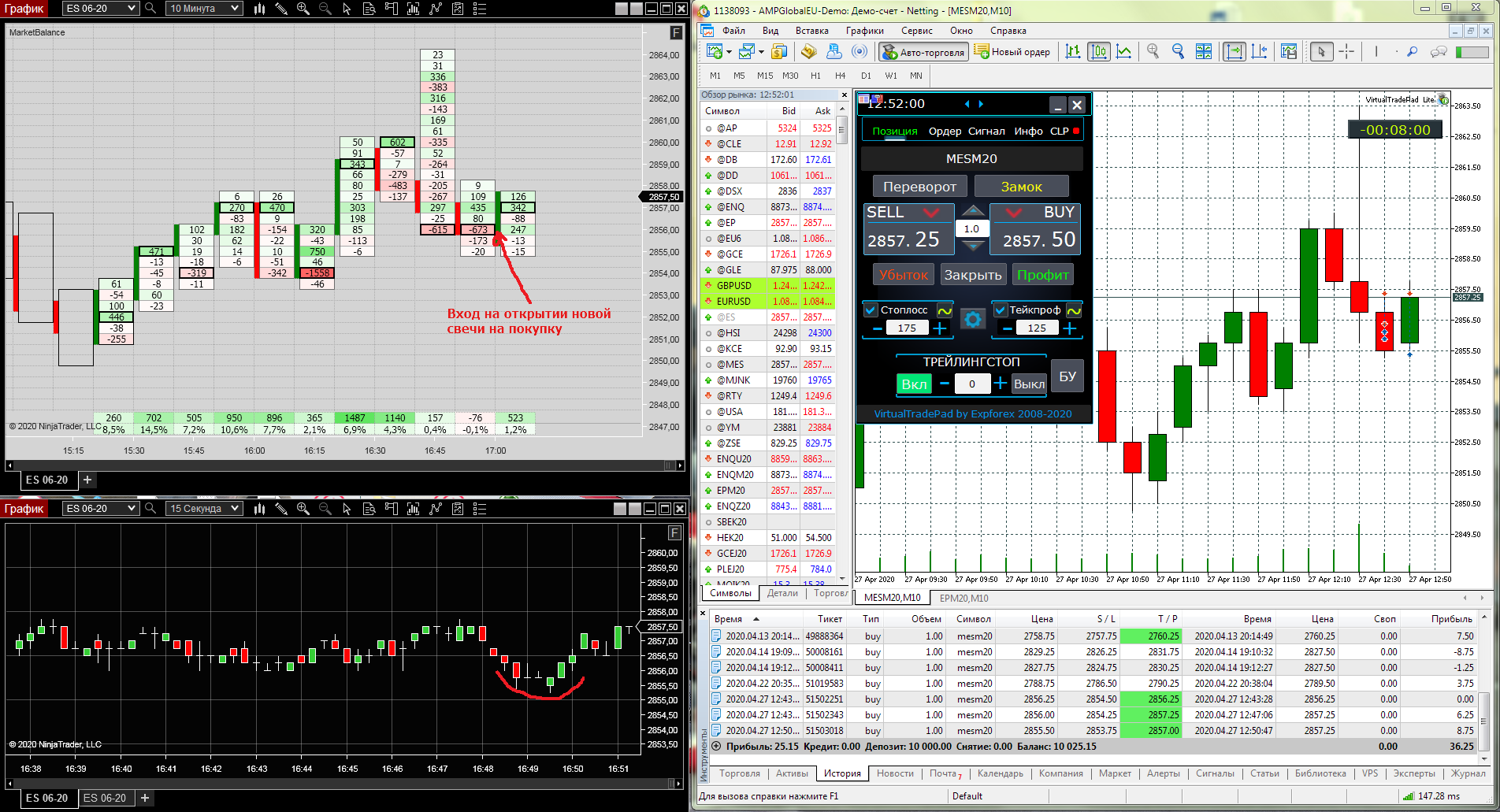
Task: Switch MetaTrader chart to line chart
Action: tap(1124, 52)
